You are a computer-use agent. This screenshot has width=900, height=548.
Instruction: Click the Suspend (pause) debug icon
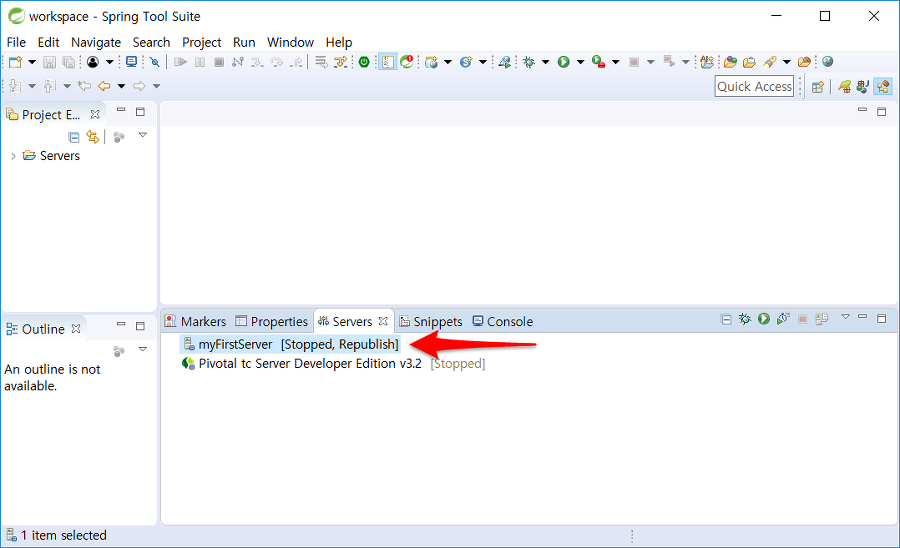(200, 62)
